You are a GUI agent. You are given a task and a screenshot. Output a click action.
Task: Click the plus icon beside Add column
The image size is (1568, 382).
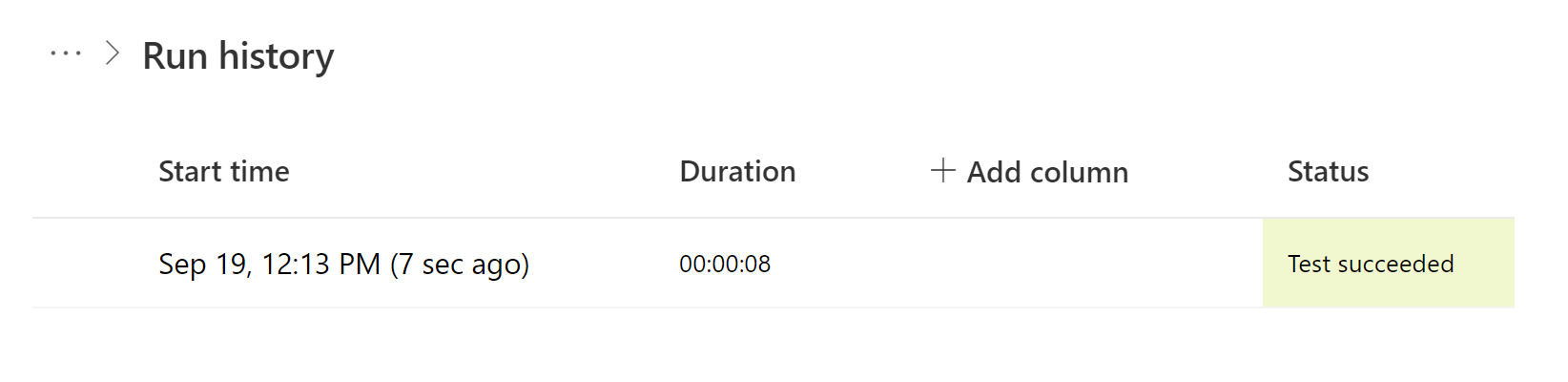942,170
